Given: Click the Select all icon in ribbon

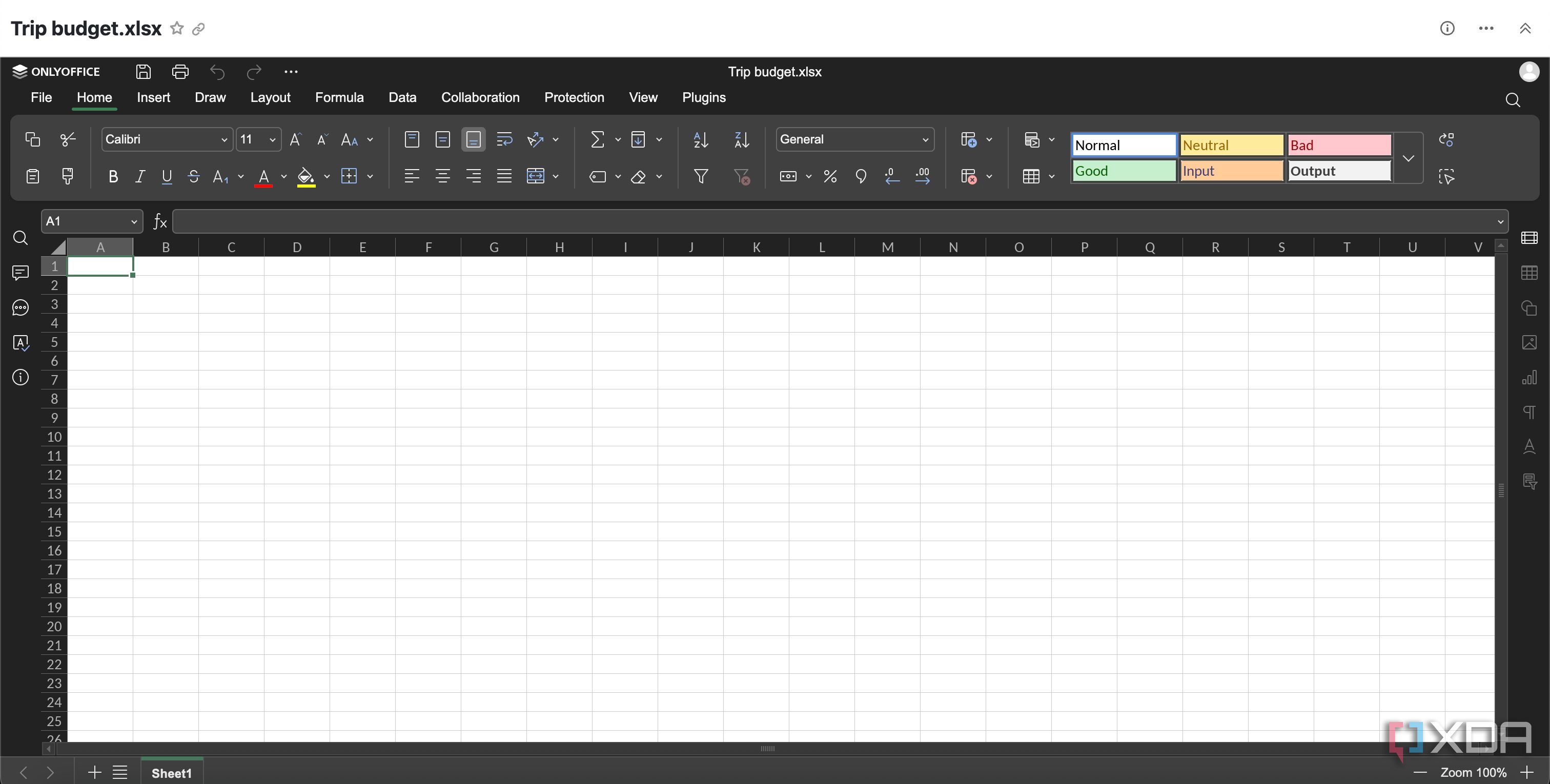Looking at the screenshot, I should tap(1446, 176).
